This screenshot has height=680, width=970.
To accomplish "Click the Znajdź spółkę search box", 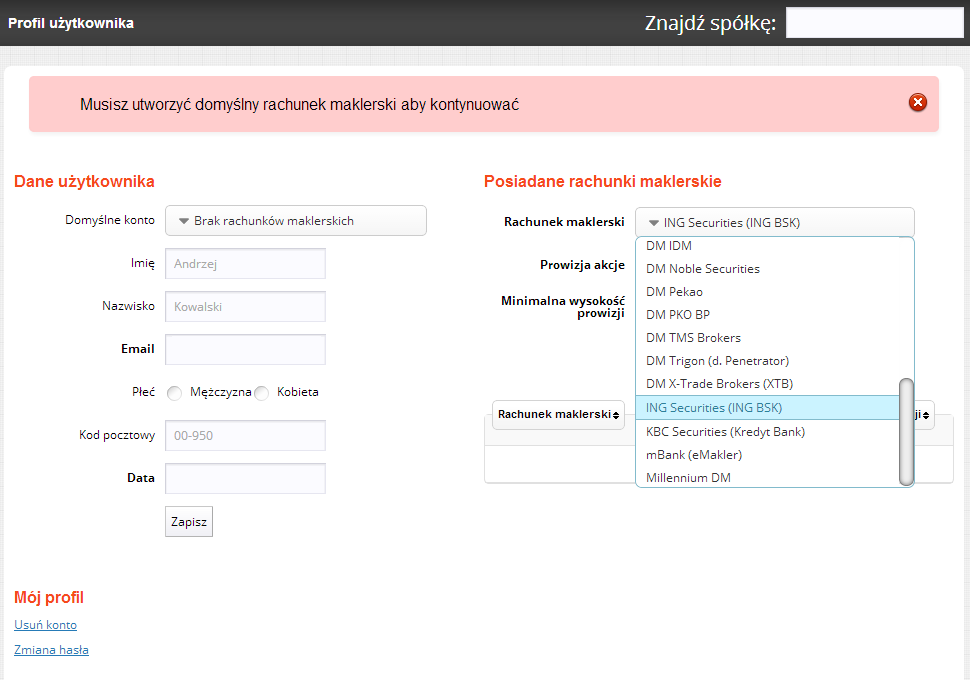I will click(875, 23).
